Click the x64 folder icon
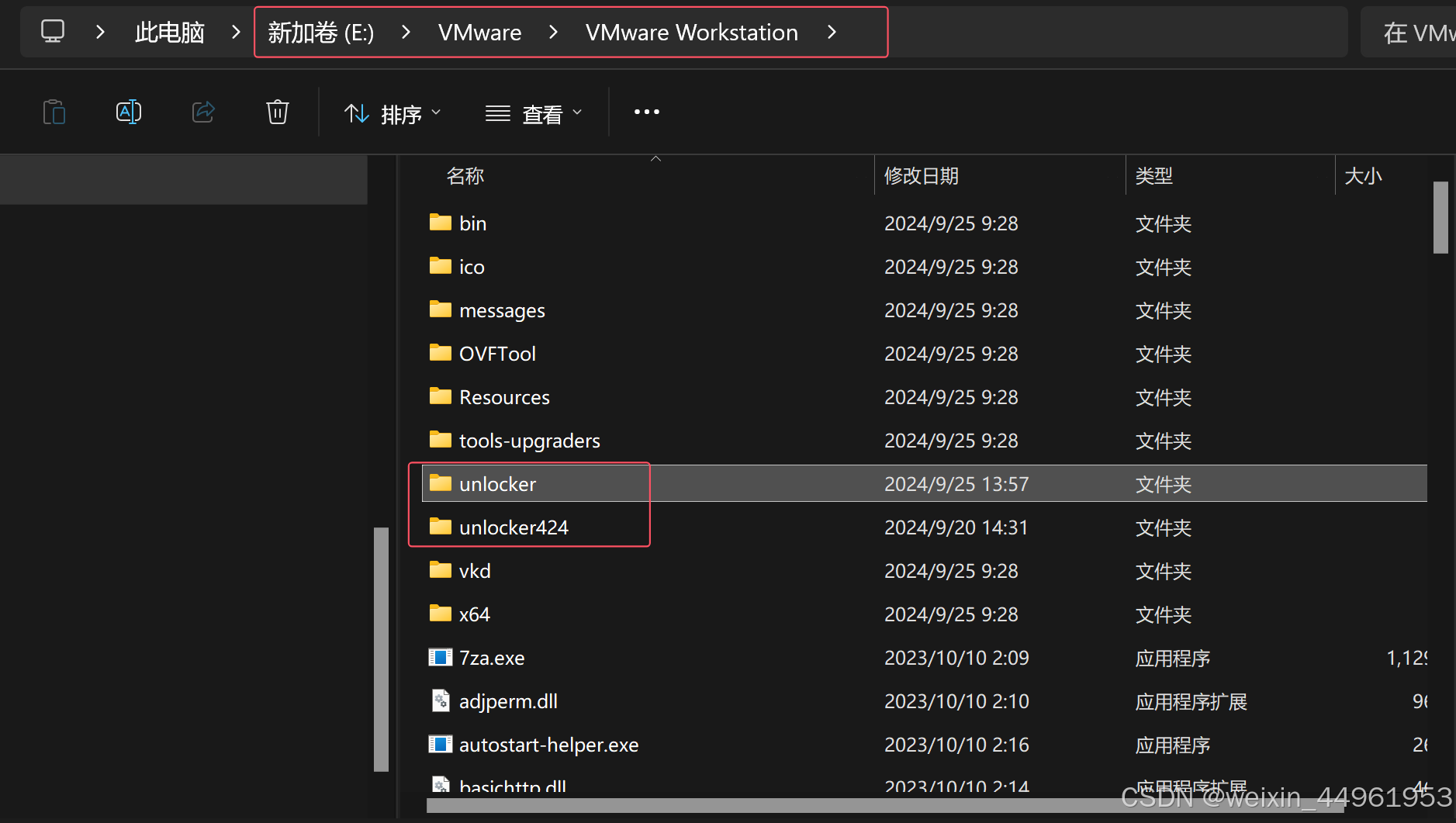 tap(441, 614)
